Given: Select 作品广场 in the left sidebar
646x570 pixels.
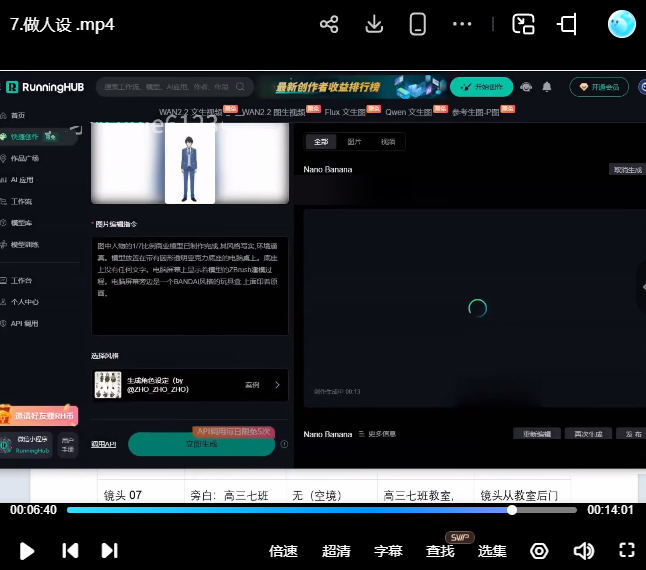Looking at the screenshot, I should tap(25, 158).
